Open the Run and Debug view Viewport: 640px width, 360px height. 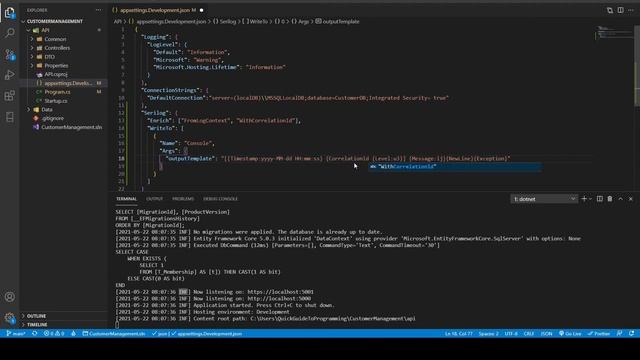9,75
